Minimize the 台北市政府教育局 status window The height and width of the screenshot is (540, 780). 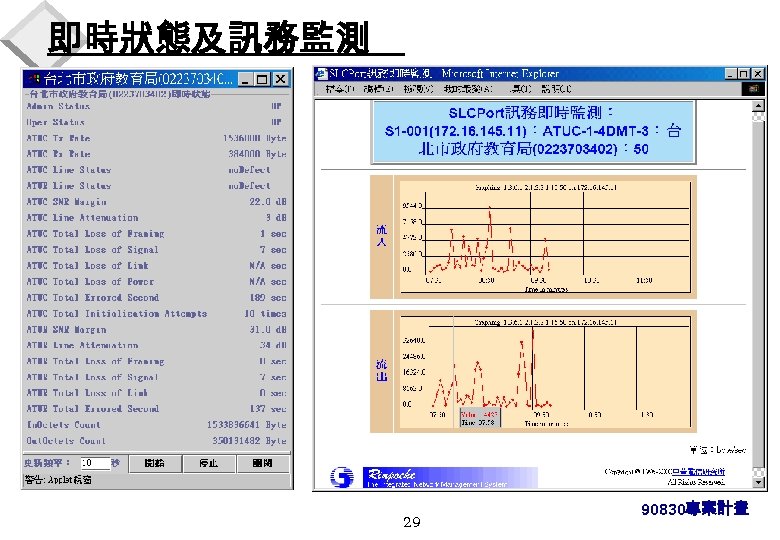pyautogui.click(x=245, y=79)
